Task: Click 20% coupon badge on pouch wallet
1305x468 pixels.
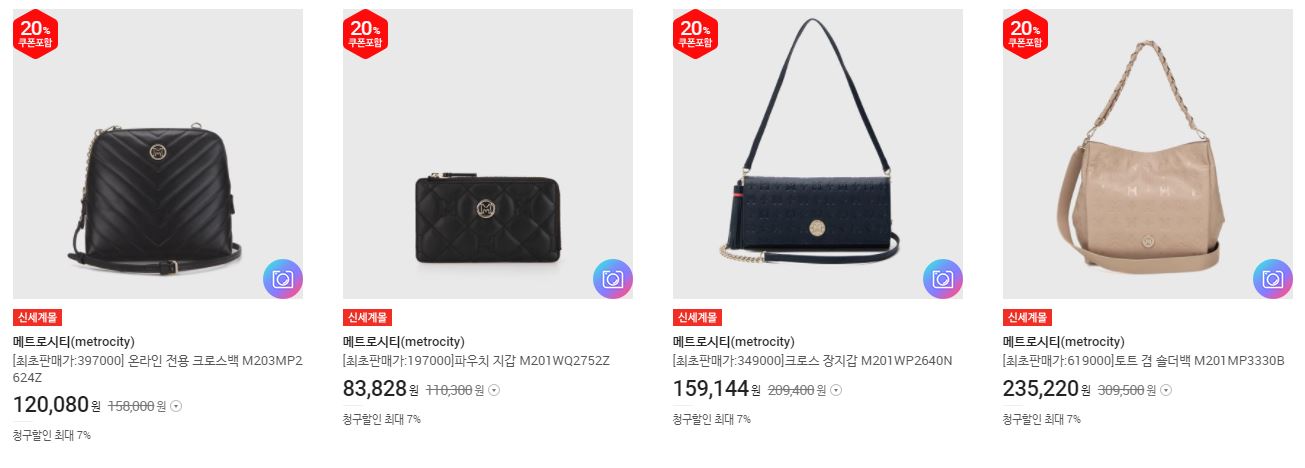Action: (x=366, y=34)
